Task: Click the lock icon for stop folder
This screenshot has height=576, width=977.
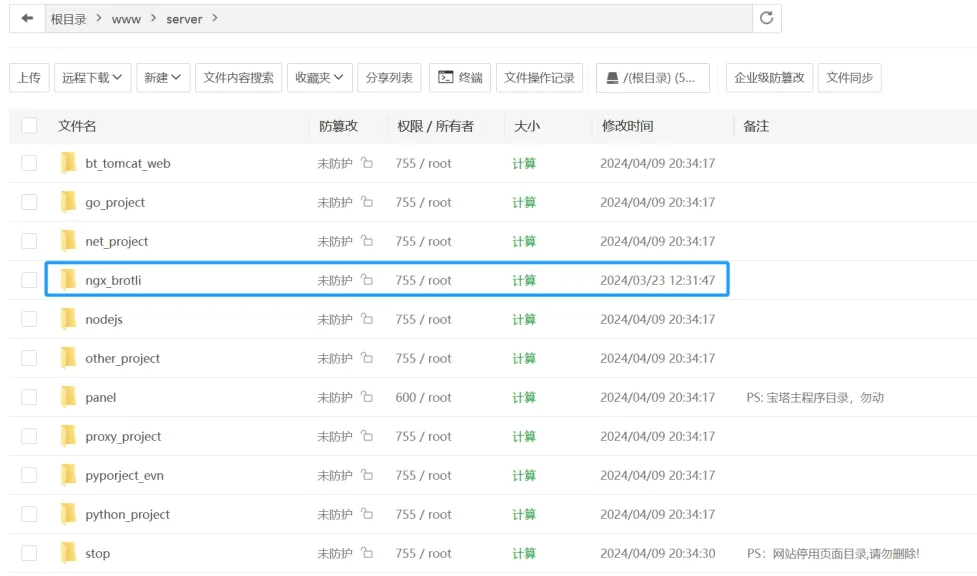Action: tap(367, 553)
